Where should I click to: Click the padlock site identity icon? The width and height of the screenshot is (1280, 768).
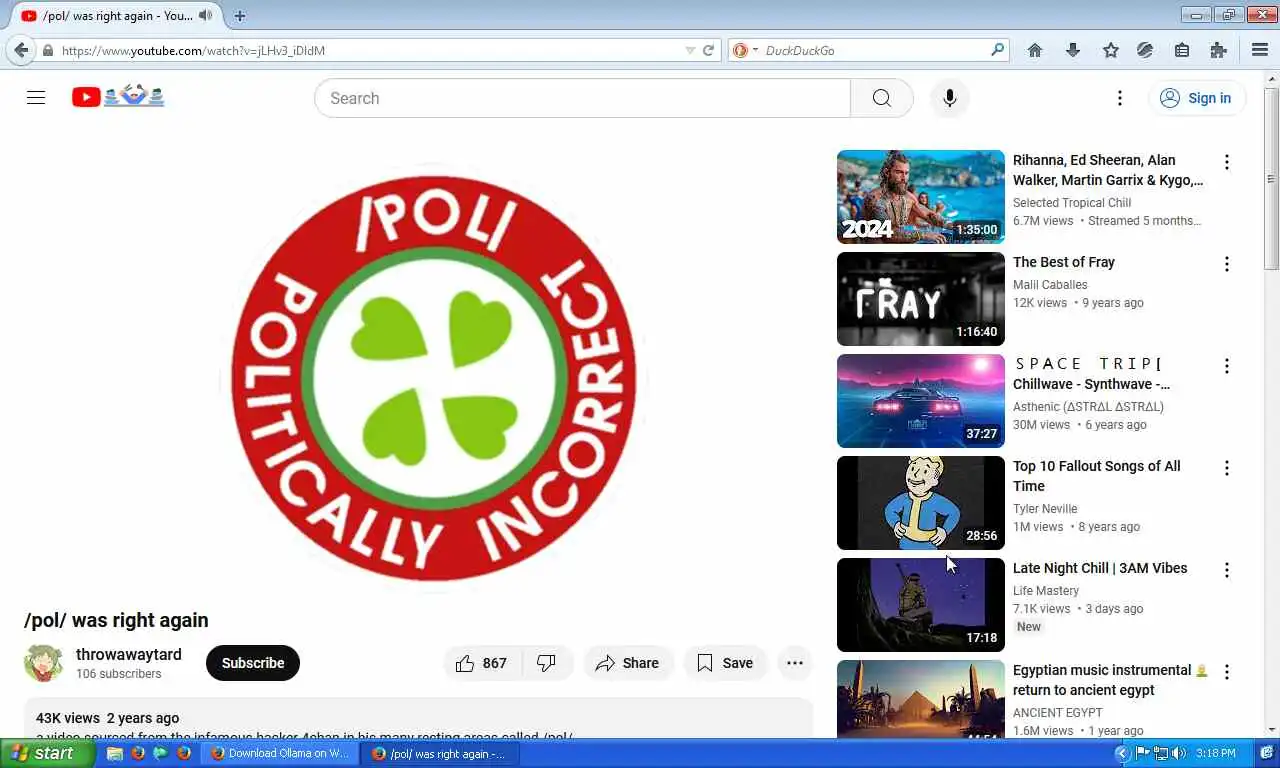click(x=47, y=50)
